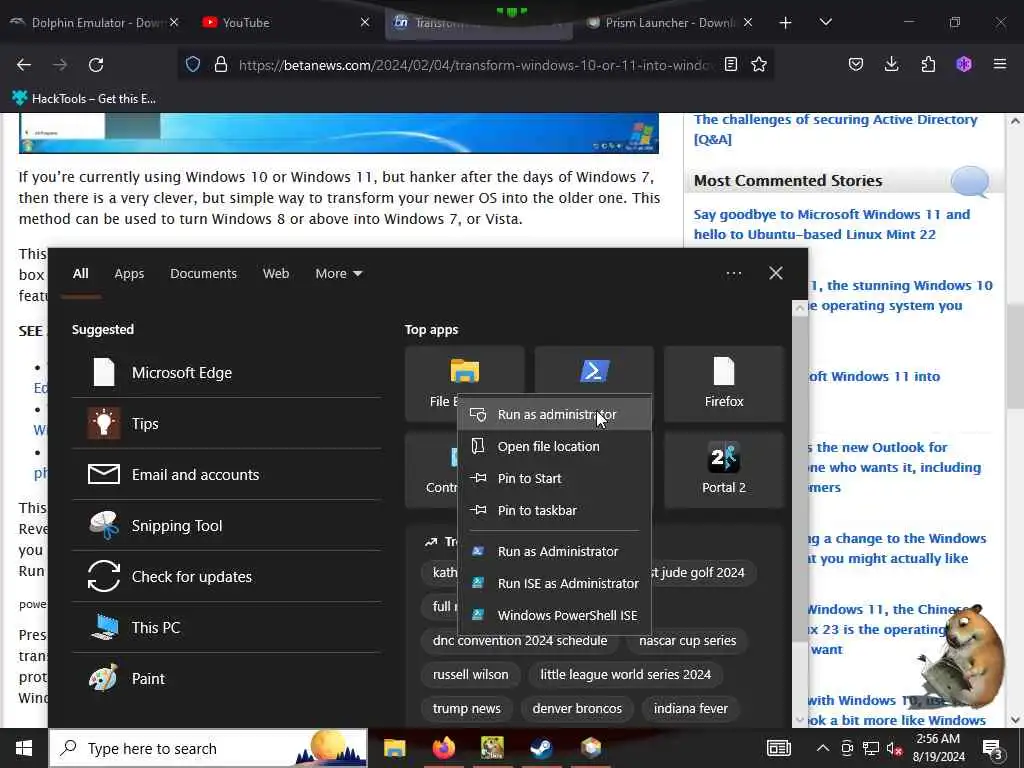Choose Run ISE as Administrator entry
This screenshot has height=768, width=1024.
(x=554, y=584)
